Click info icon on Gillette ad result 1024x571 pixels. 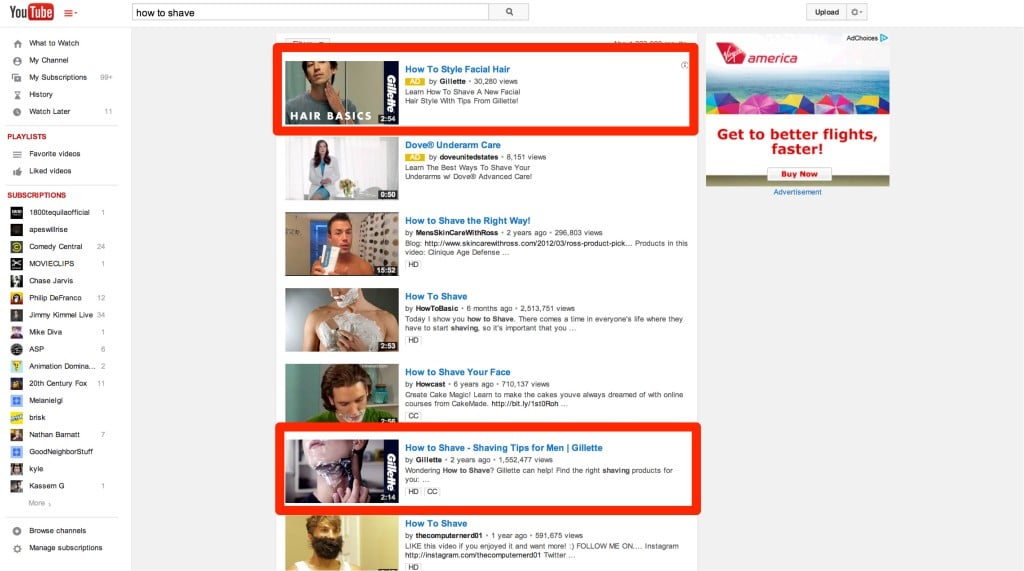pos(684,65)
